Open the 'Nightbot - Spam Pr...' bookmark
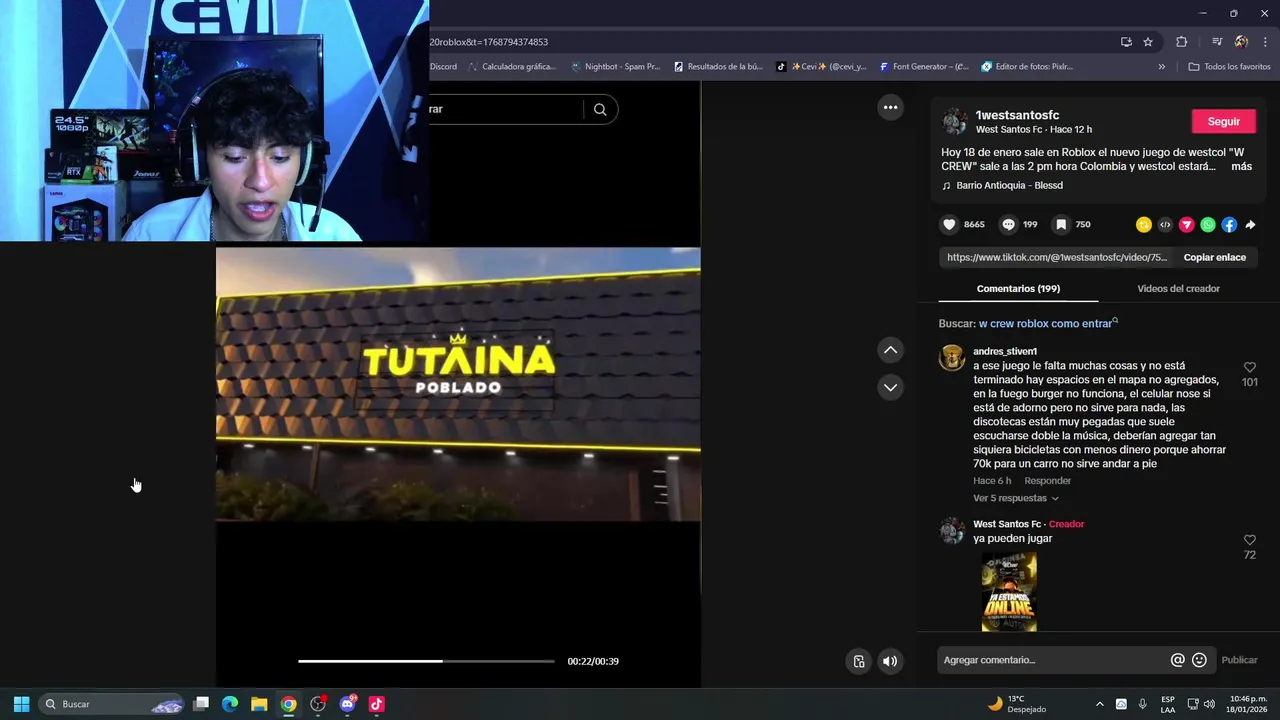Image resolution: width=1280 pixels, height=720 pixels. tap(615, 67)
